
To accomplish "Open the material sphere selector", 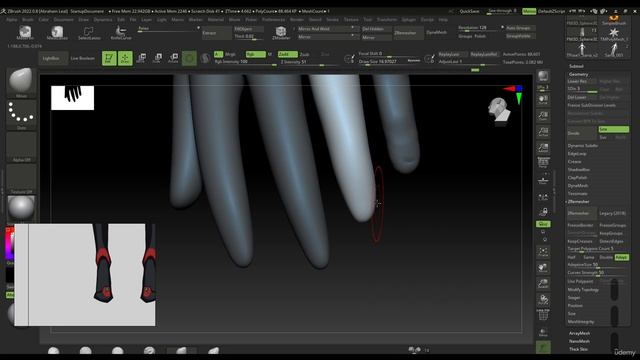I will 21,208.
